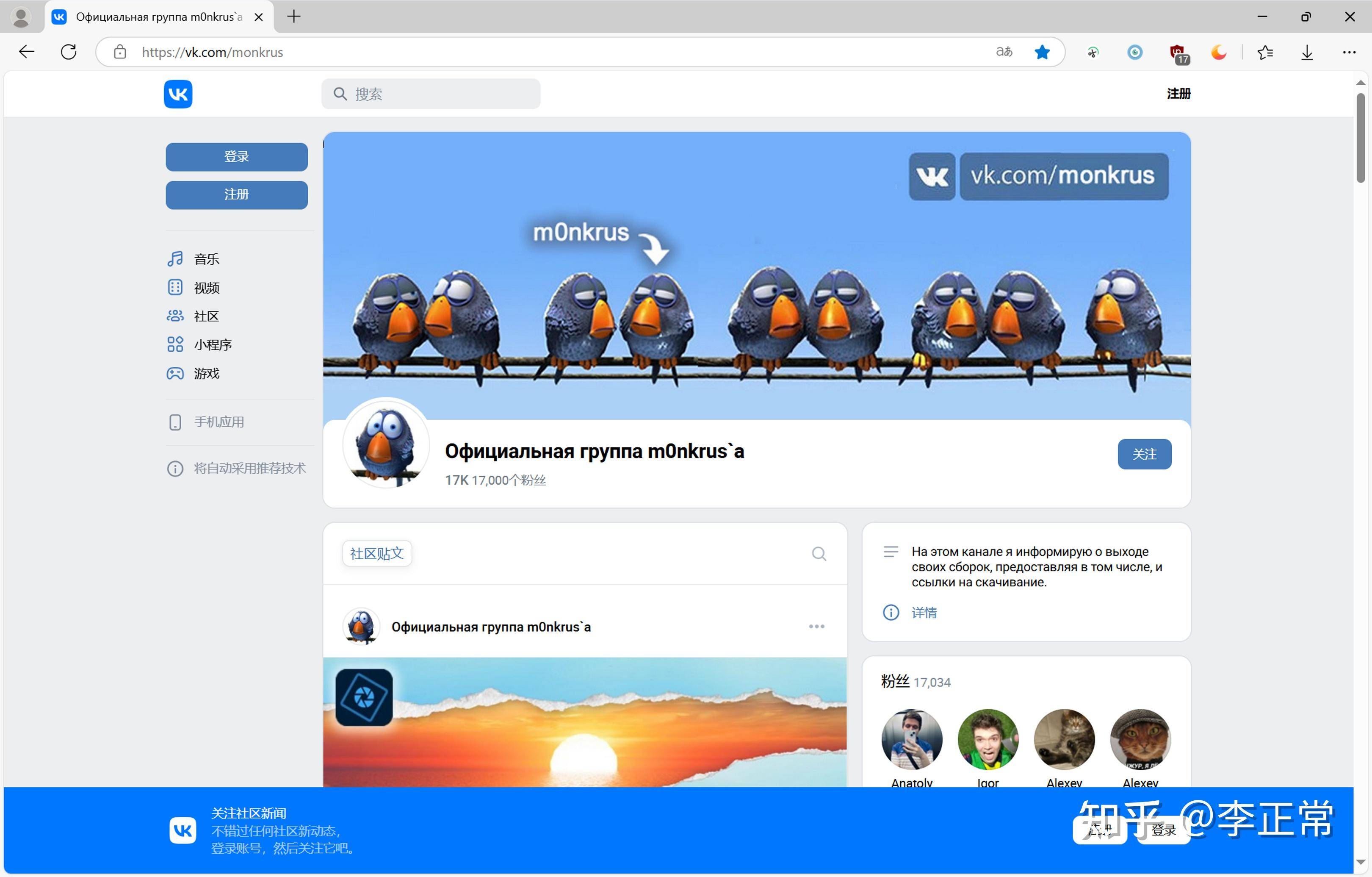The image size is (1372, 877).
Task: Click the 17K 17,000个粉丝 follower count
Action: (495, 480)
